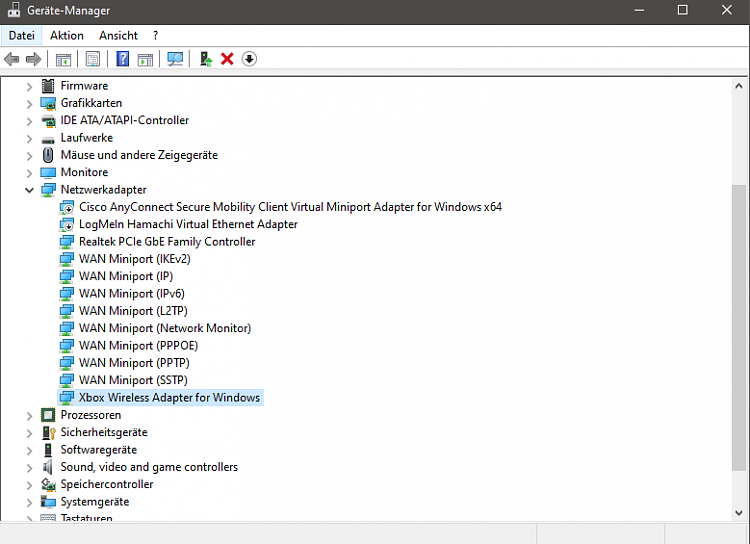The width and height of the screenshot is (750, 544).
Task: Scan for hardware changes monitor icon
Action: (175, 59)
